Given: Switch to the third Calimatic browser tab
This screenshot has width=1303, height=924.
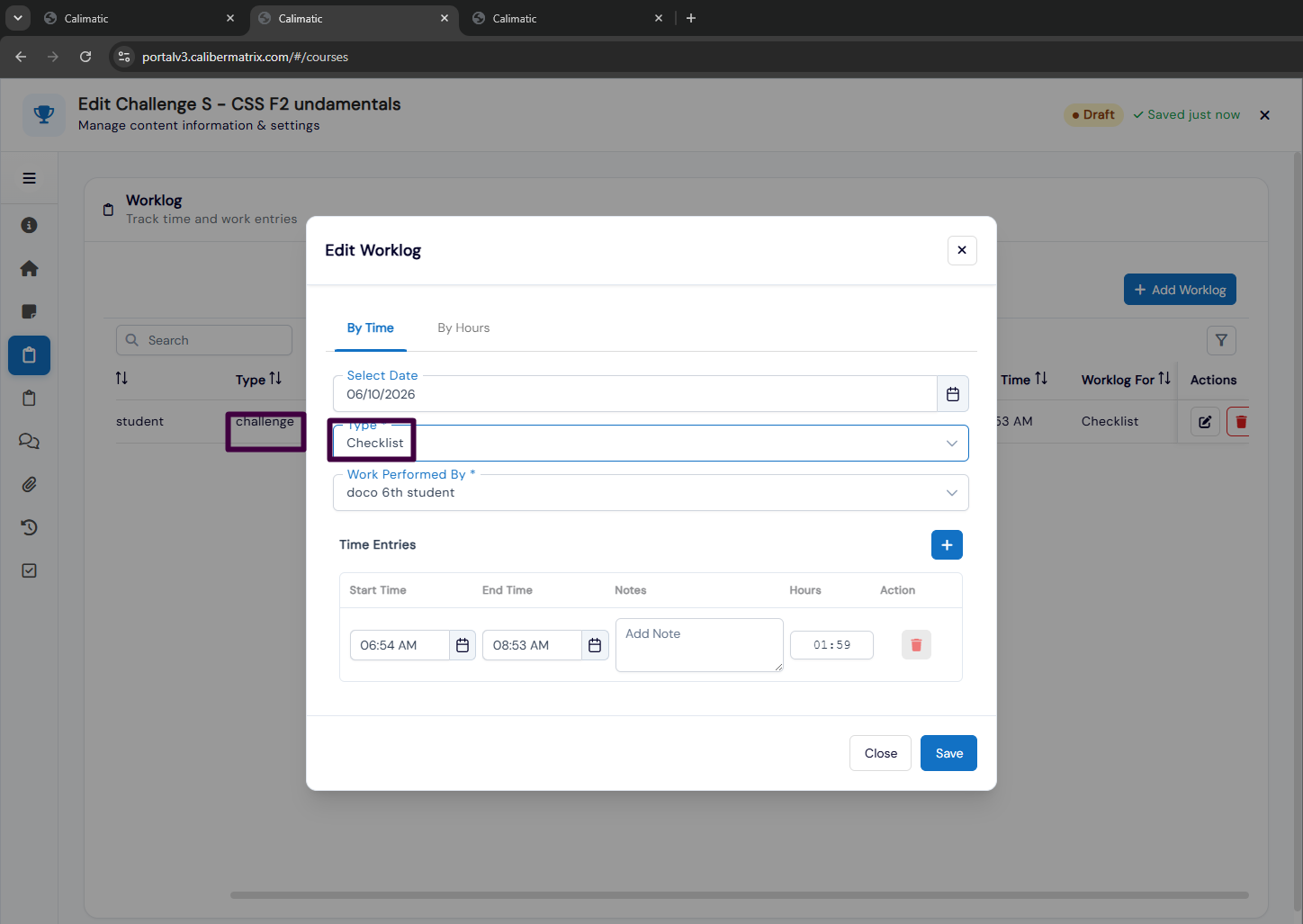Looking at the screenshot, I should pyautogui.click(x=567, y=18).
